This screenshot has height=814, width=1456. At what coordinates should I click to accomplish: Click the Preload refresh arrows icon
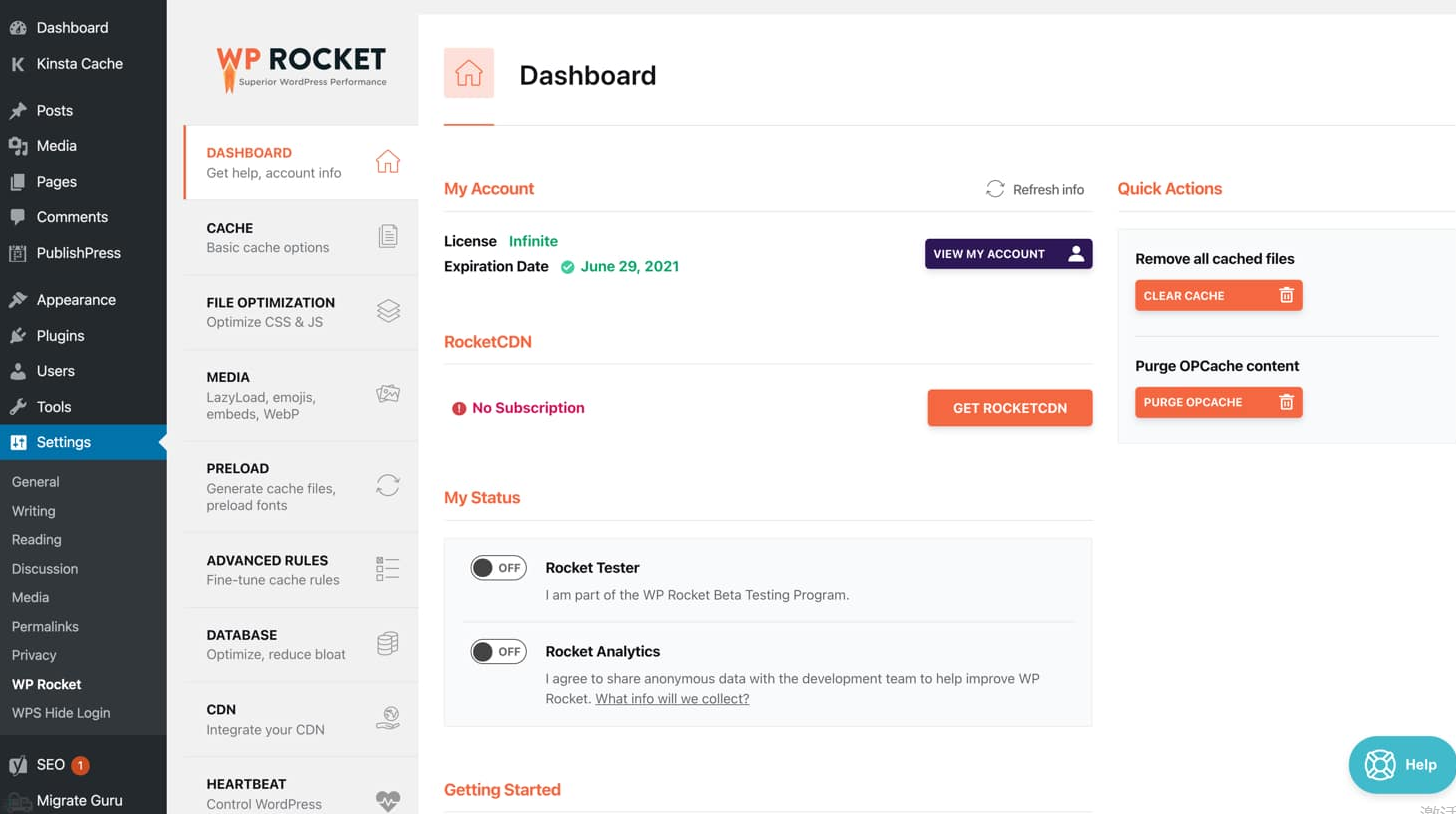pyautogui.click(x=388, y=486)
